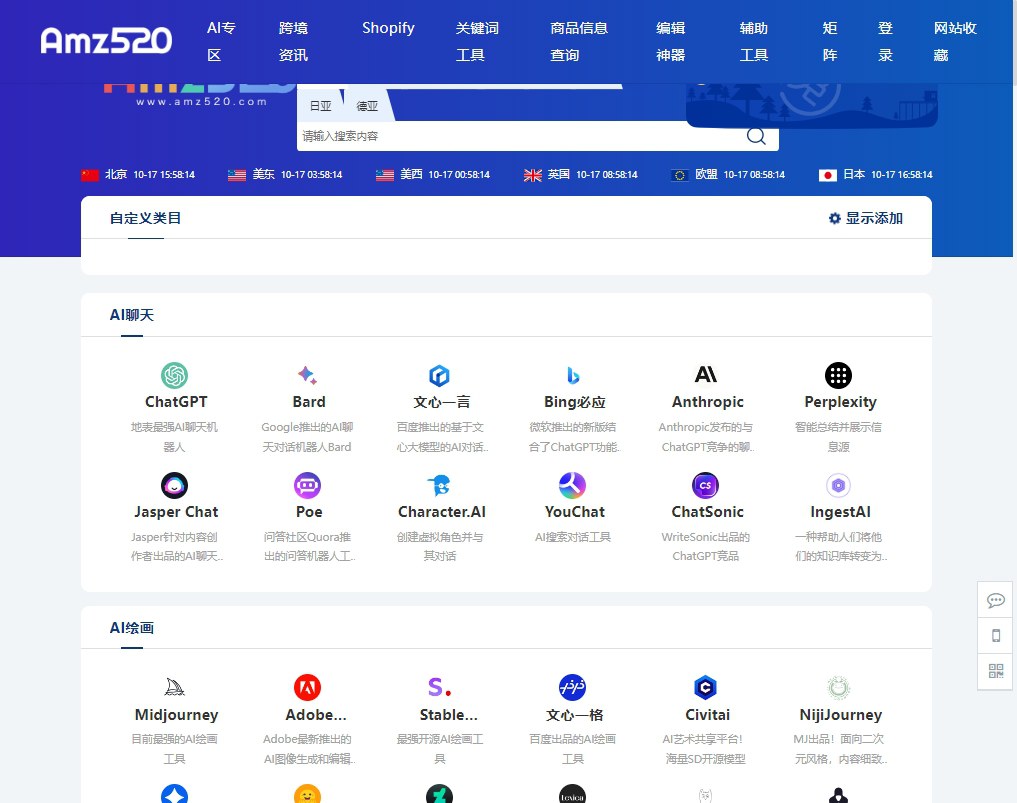Open the QR code sidebar icon
Screen dimensions: 1017x803
[996, 671]
